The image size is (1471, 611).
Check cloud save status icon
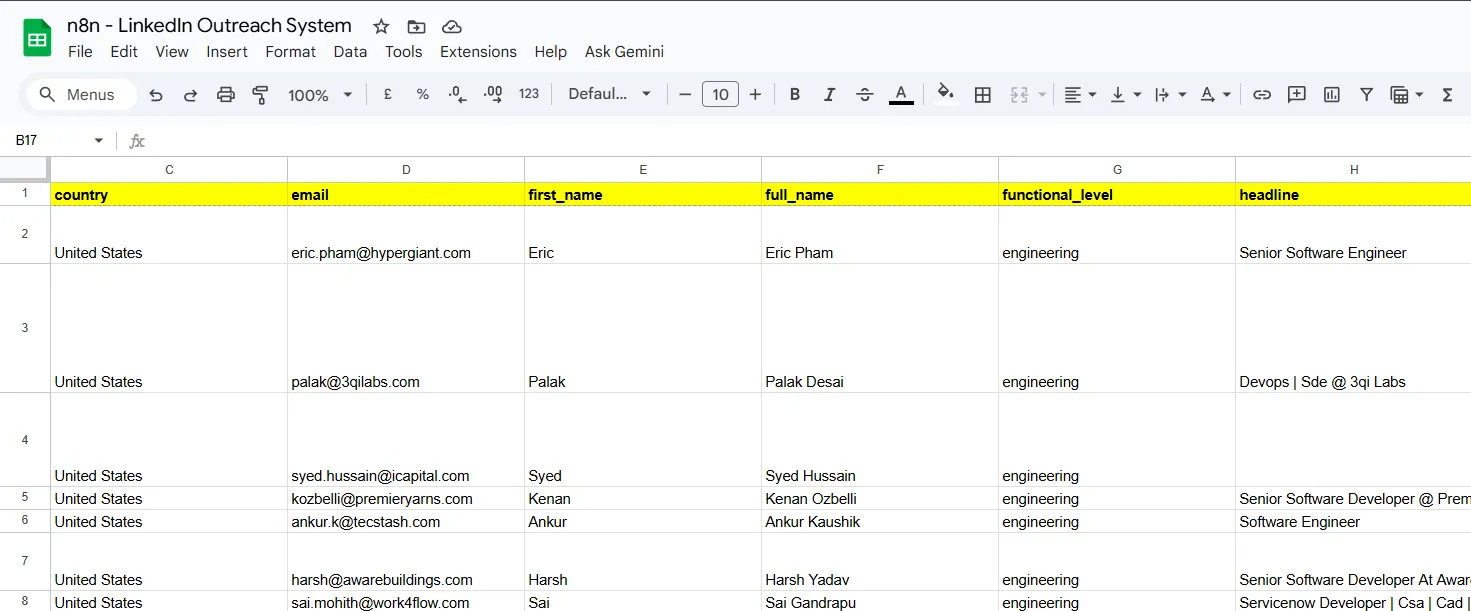452,27
